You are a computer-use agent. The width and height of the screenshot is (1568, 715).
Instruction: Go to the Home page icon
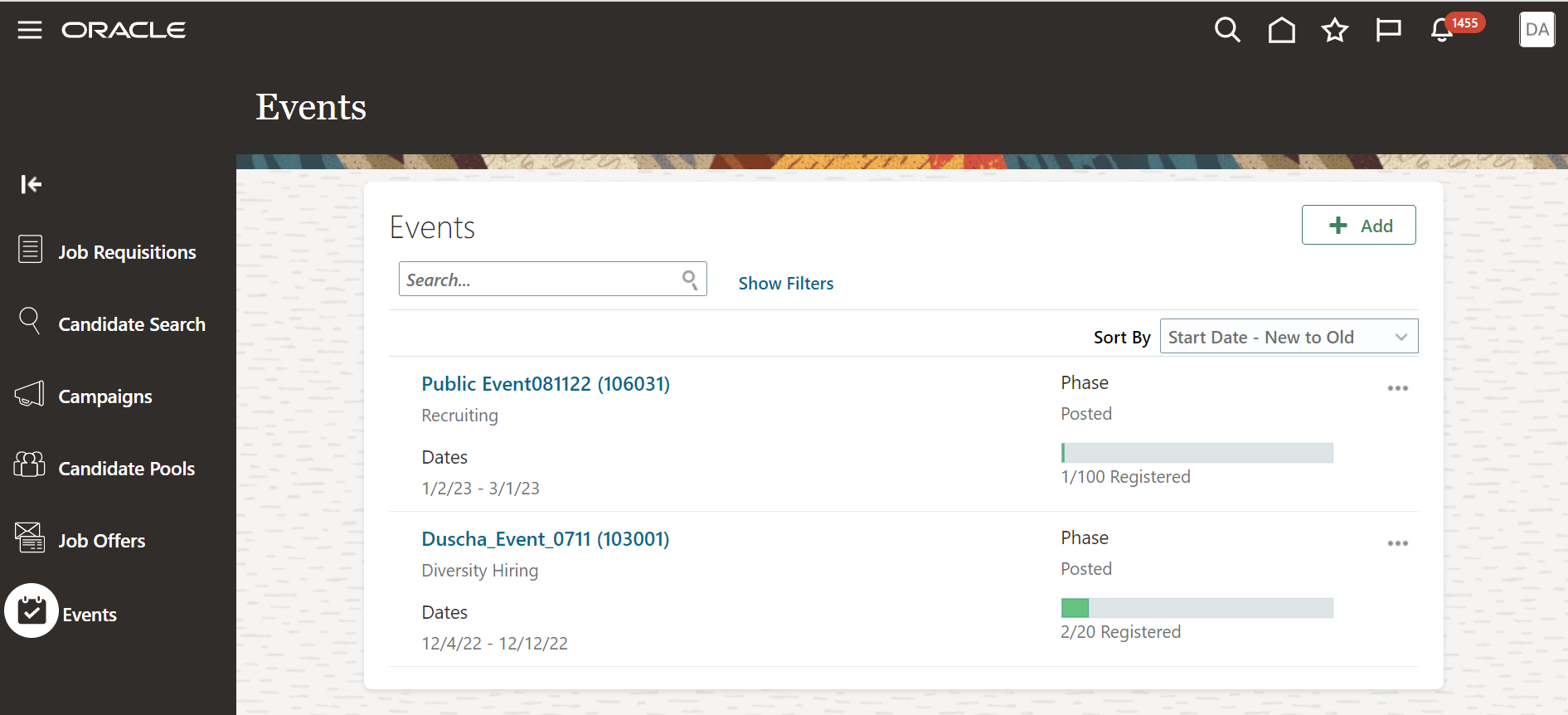click(1282, 30)
